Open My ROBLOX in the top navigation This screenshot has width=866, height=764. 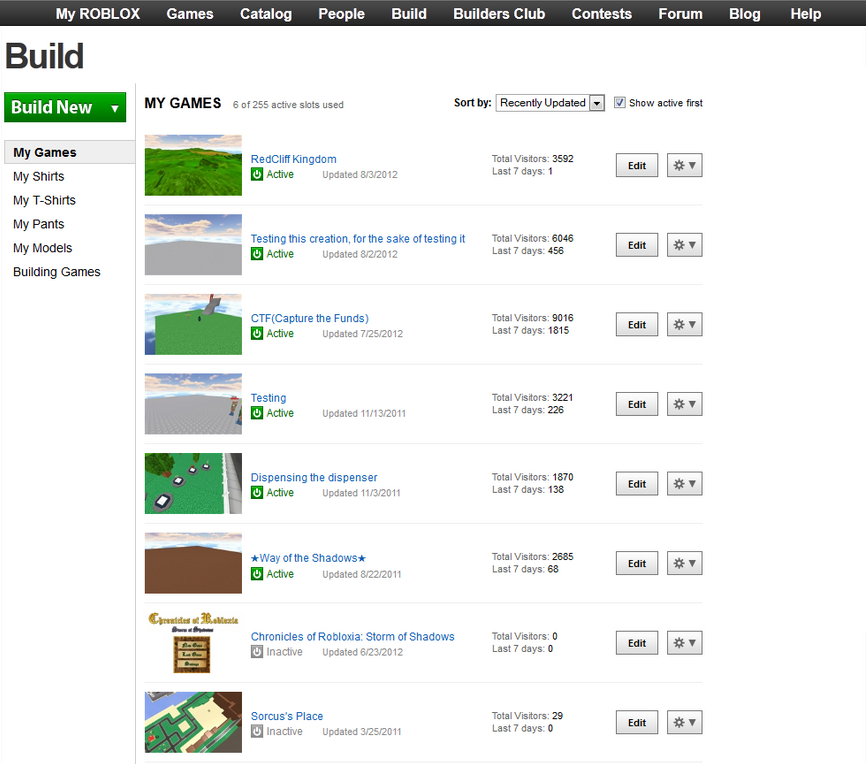(x=98, y=14)
